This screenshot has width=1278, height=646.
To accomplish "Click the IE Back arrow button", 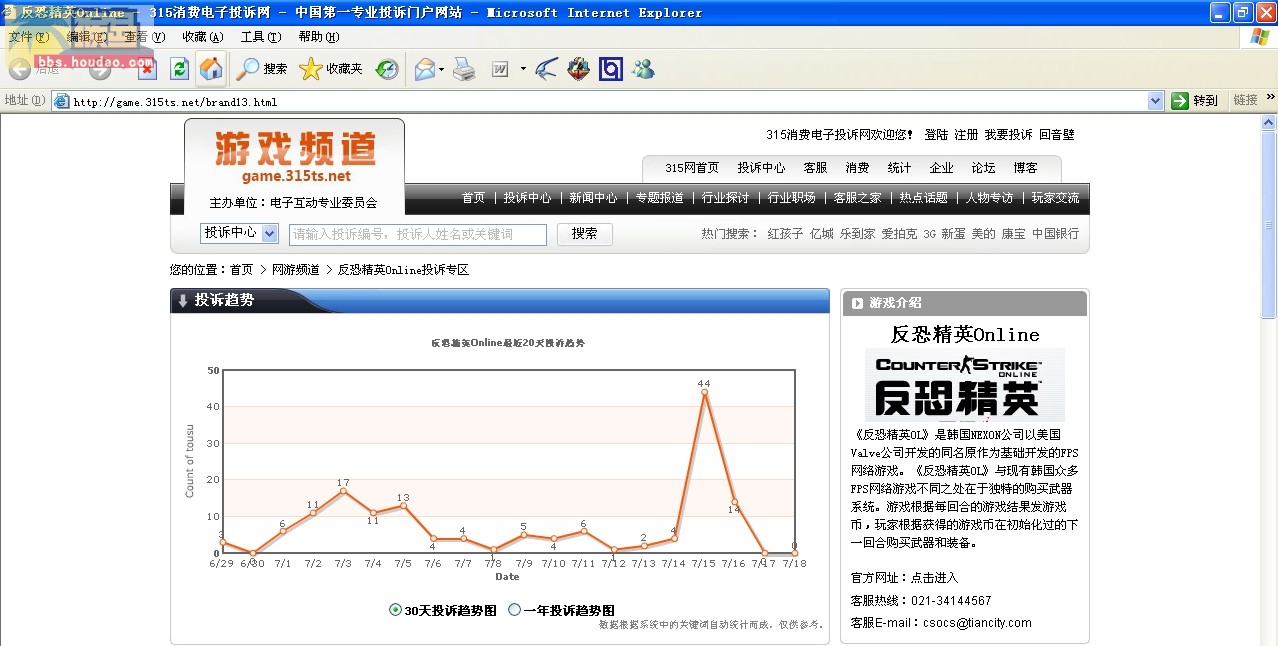I will 19,69.
